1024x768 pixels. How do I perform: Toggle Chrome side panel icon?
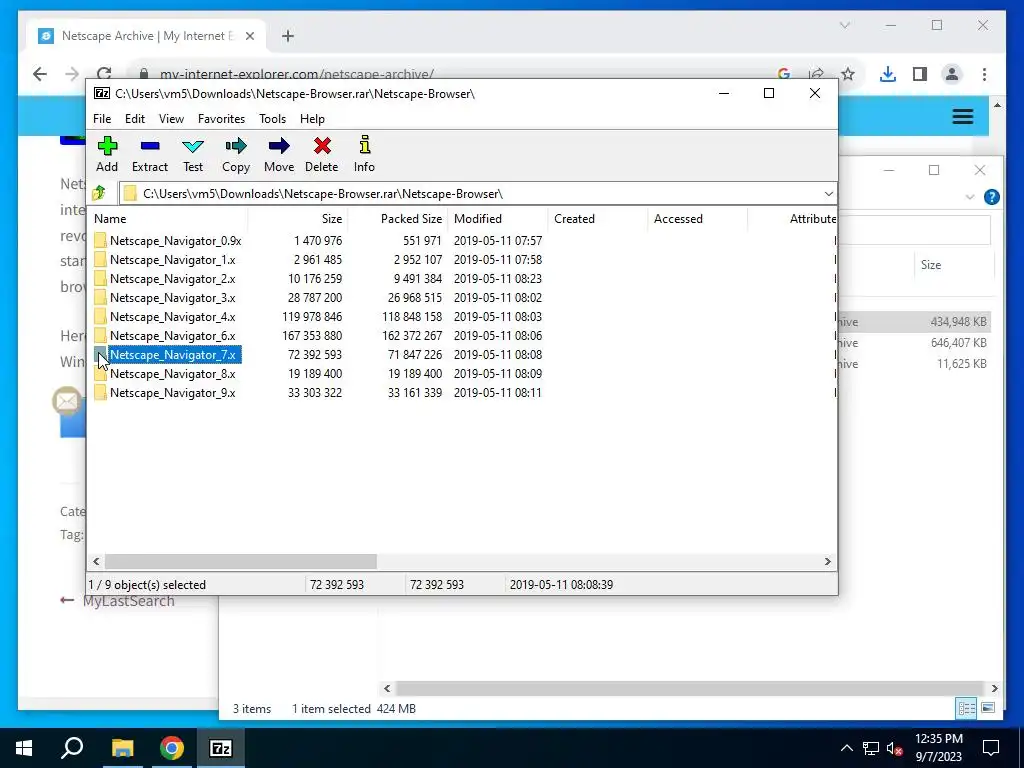click(x=920, y=74)
